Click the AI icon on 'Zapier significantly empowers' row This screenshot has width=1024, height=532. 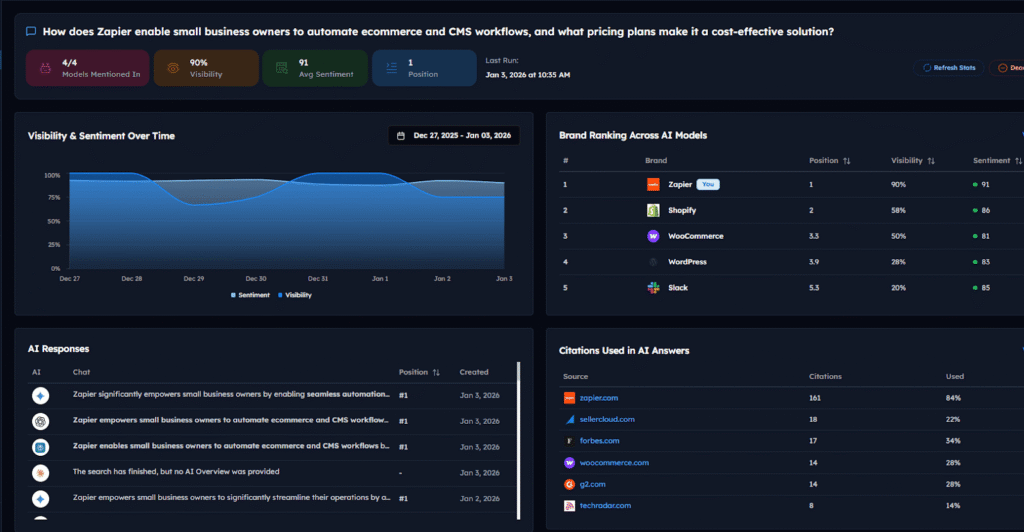click(x=40, y=396)
